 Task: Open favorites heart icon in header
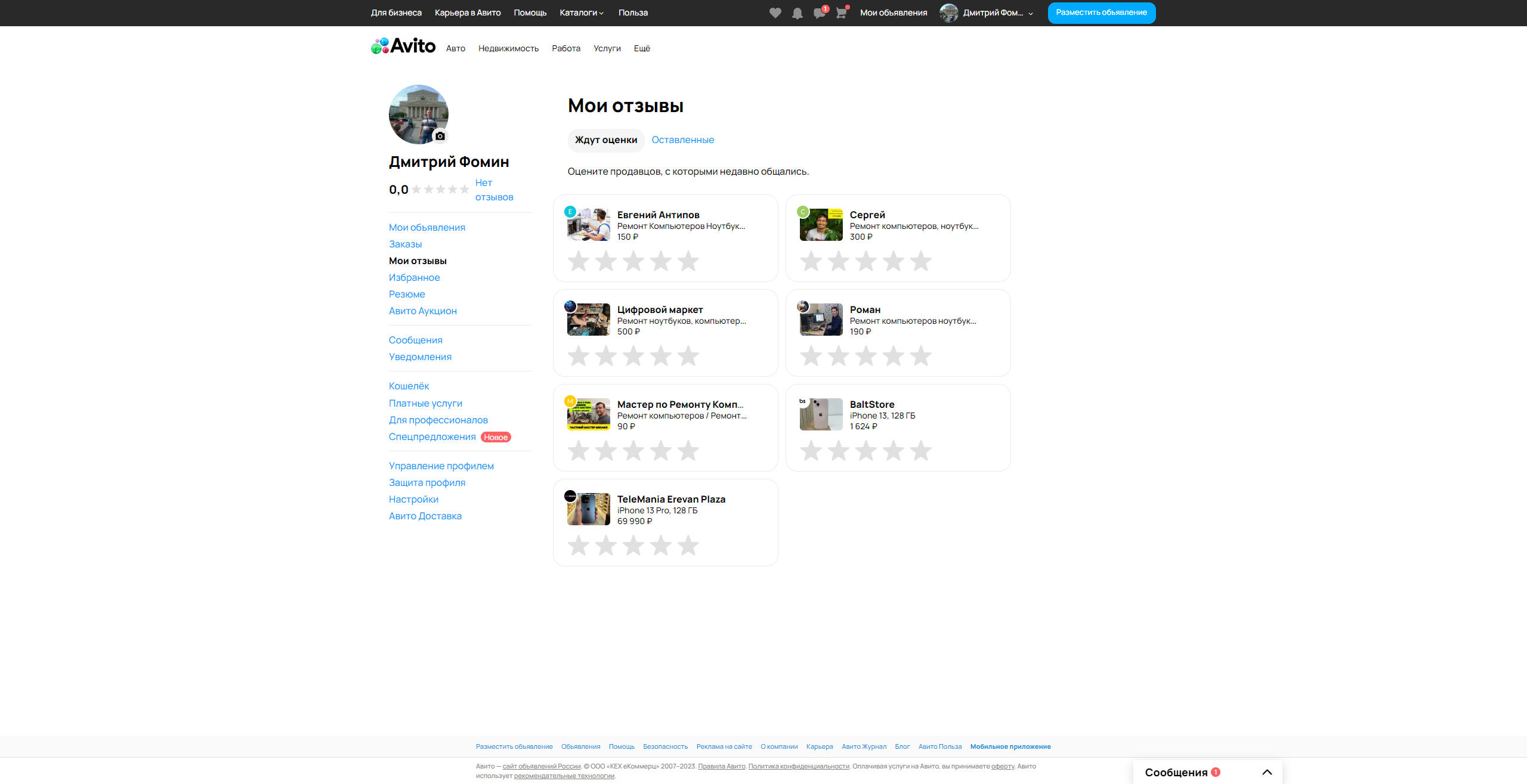tap(775, 13)
